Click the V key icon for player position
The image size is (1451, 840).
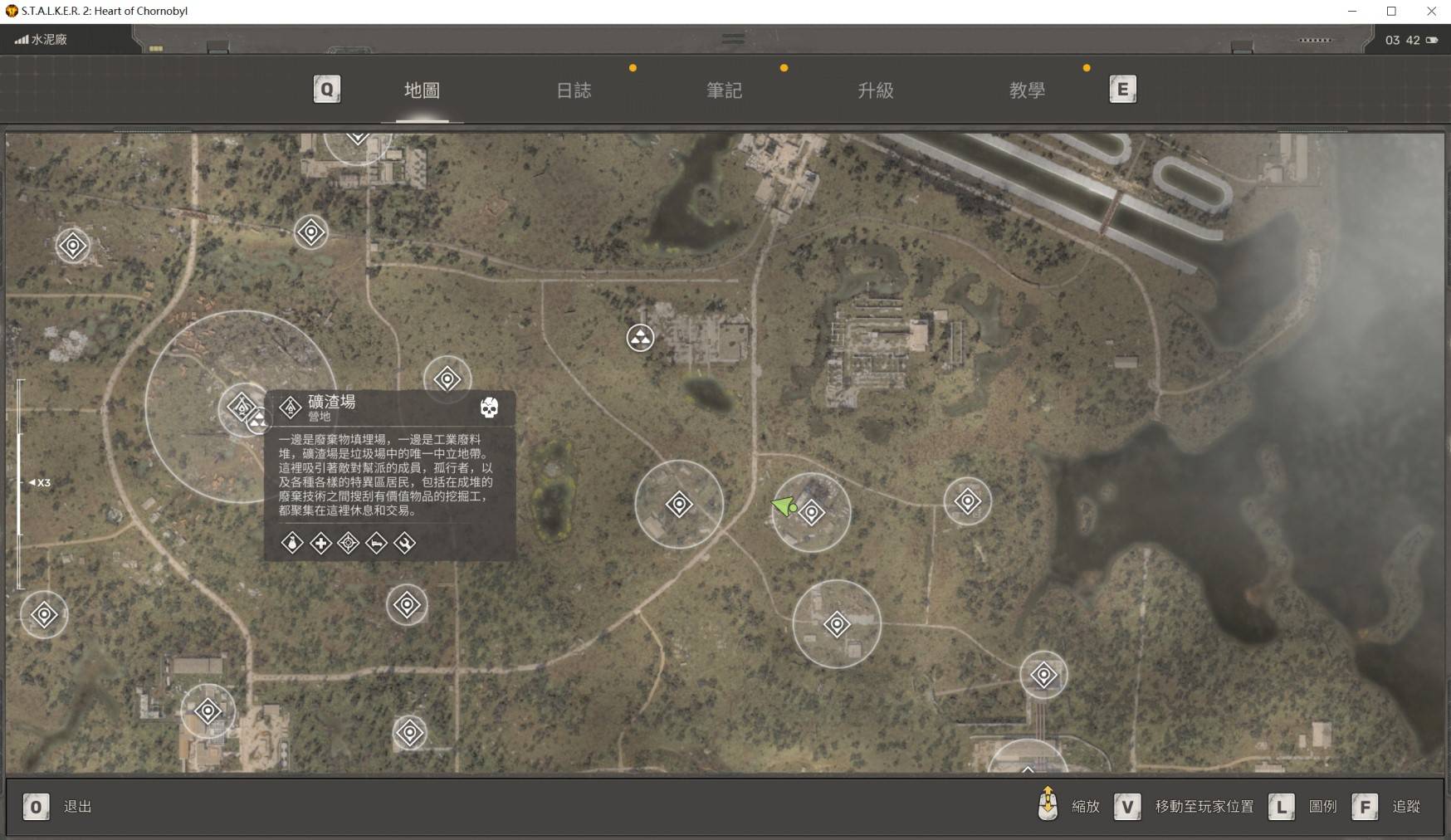(1127, 807)
